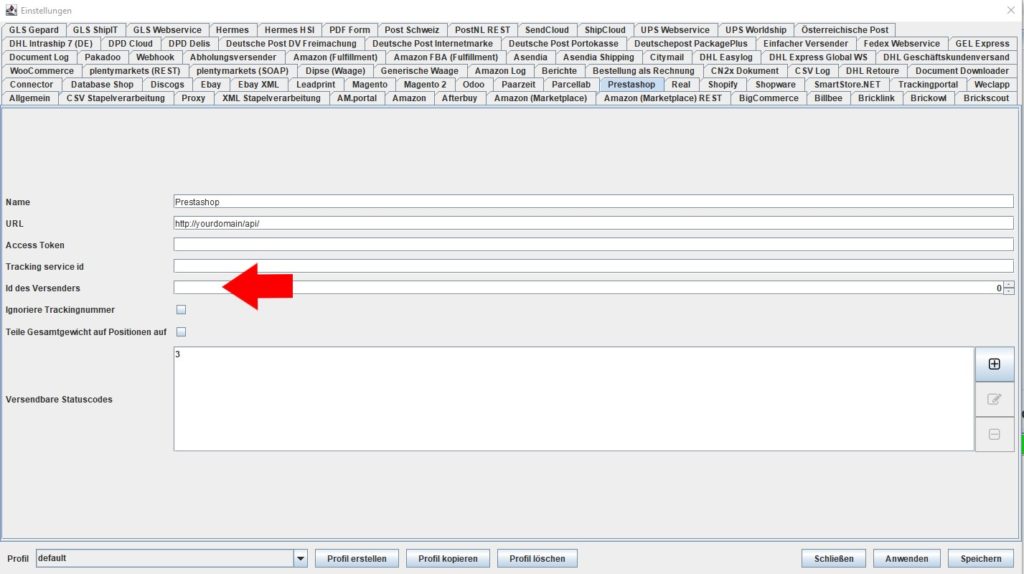Open the SmartStore.NET tab

point(847,84)
